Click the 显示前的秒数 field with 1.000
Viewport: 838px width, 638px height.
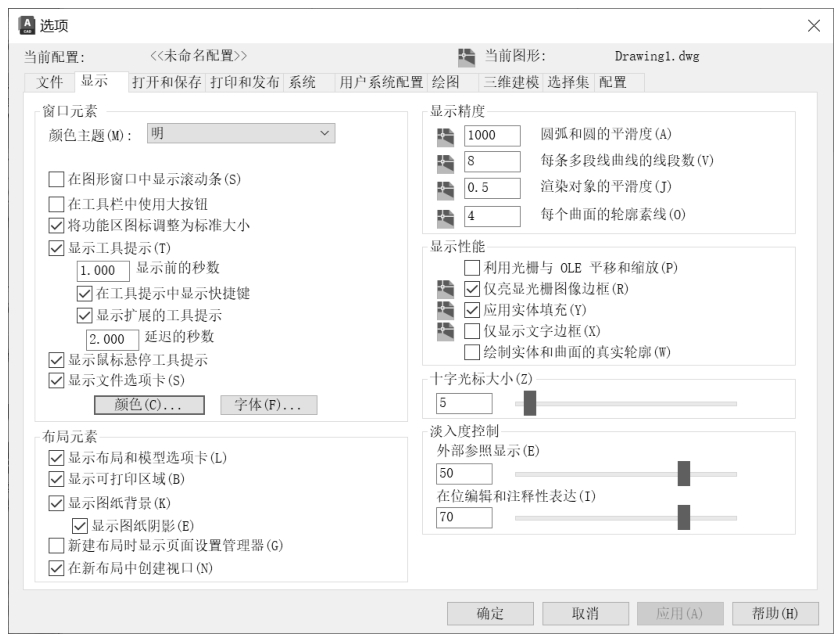coord(103,271)
